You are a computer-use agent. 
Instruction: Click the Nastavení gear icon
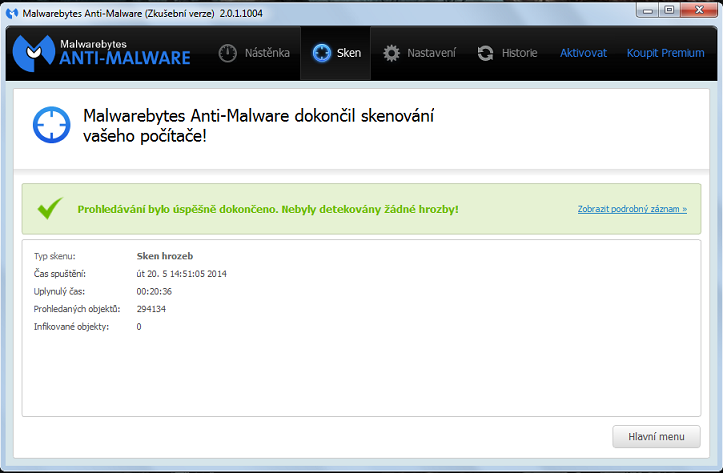tap(391, 53)
